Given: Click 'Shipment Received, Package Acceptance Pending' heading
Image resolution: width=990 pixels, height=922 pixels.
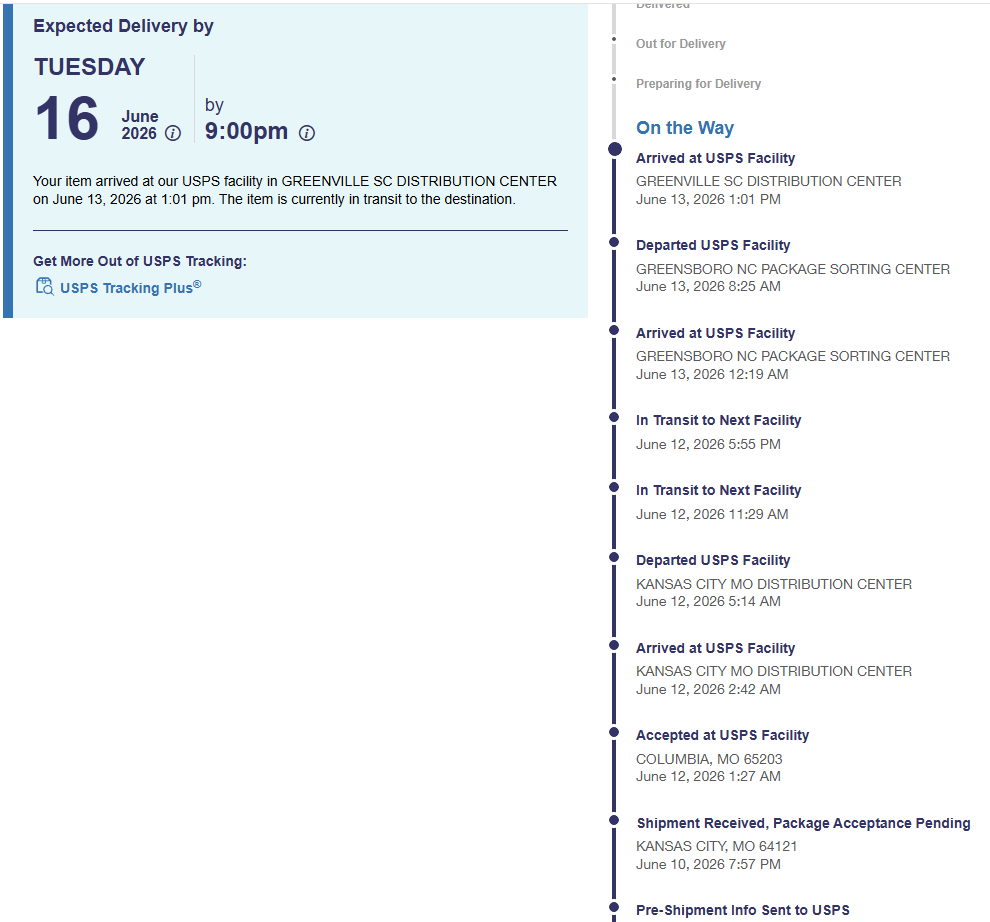Looking at the screenshot, I should tap(803, 823).
